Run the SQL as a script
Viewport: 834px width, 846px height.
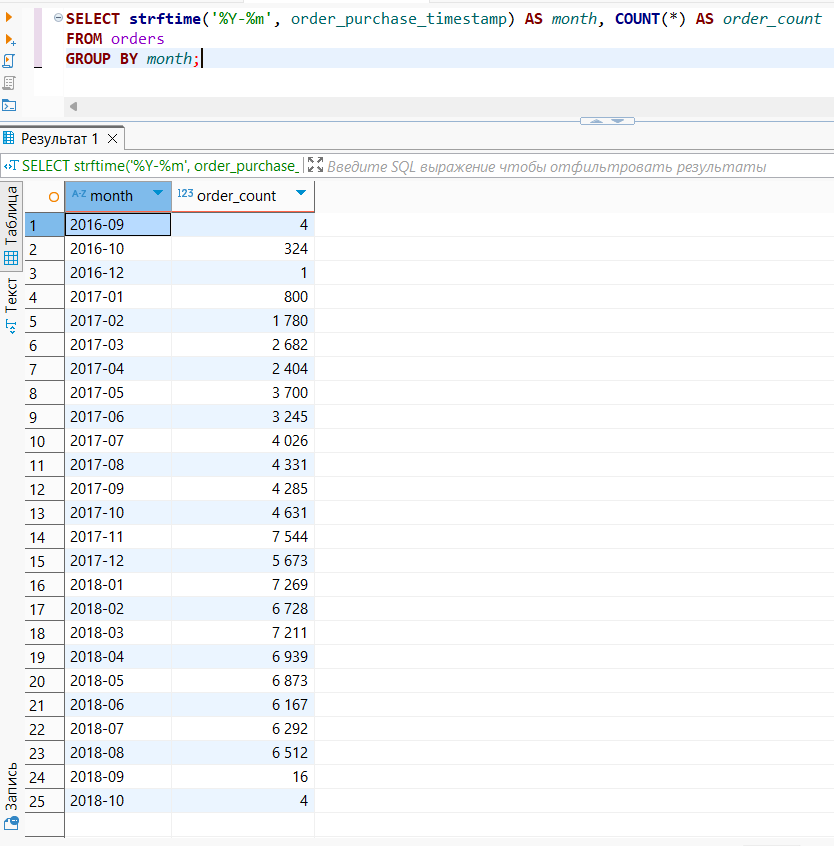point(10,61)
